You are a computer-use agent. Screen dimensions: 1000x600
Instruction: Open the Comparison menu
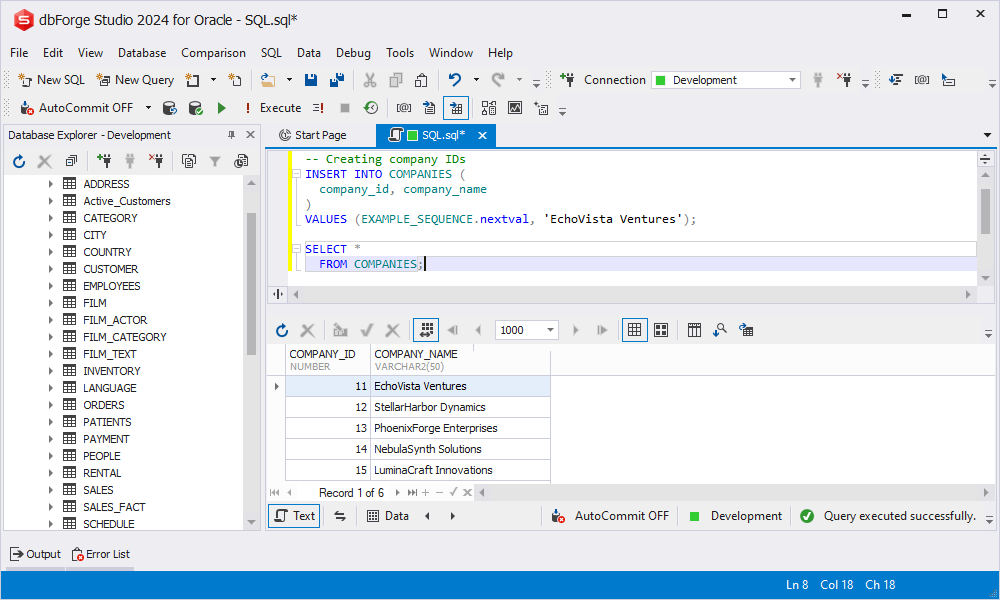click(213, 53)
